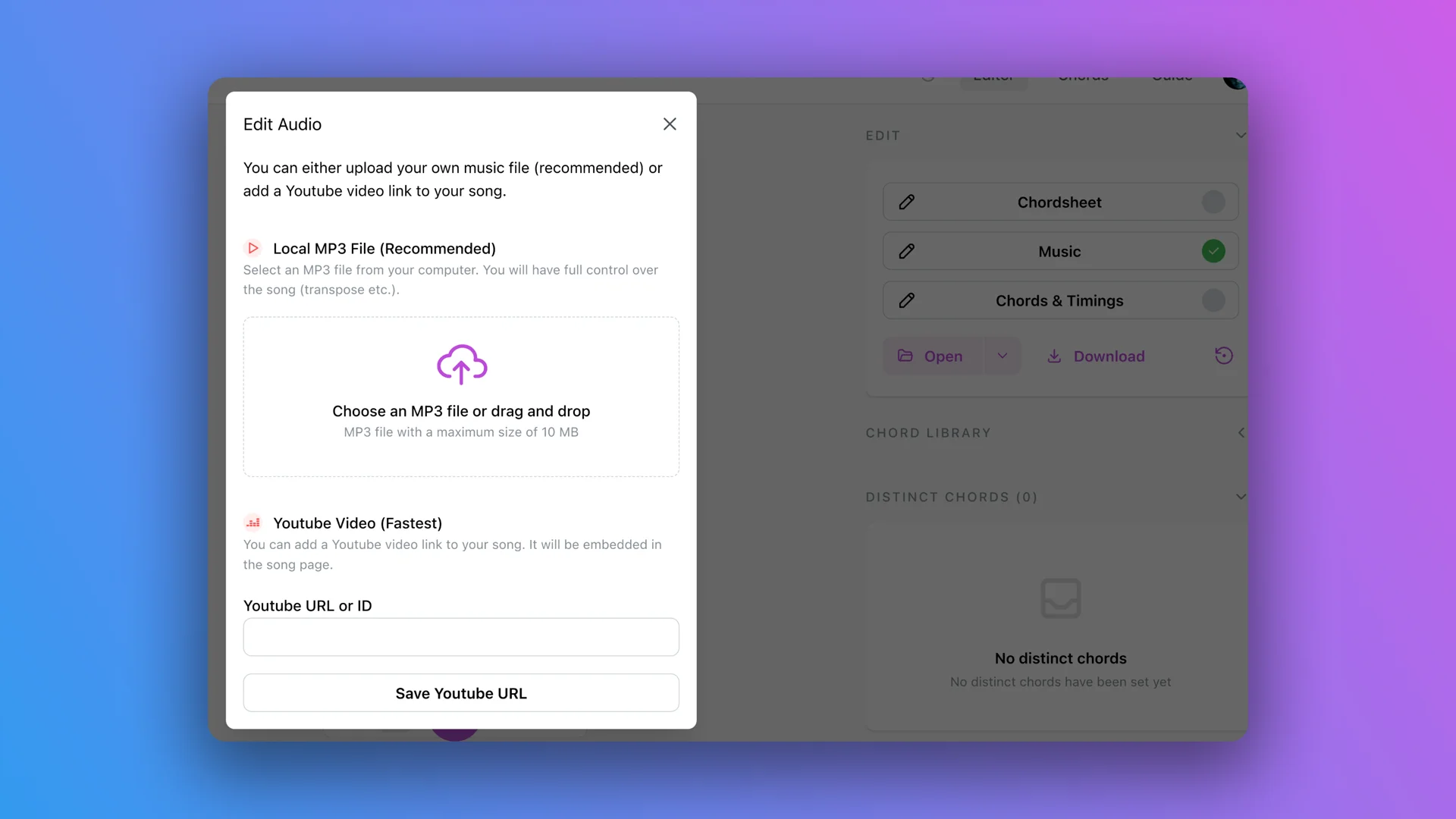Open the Music editor button

click(x=1060, y=251)
